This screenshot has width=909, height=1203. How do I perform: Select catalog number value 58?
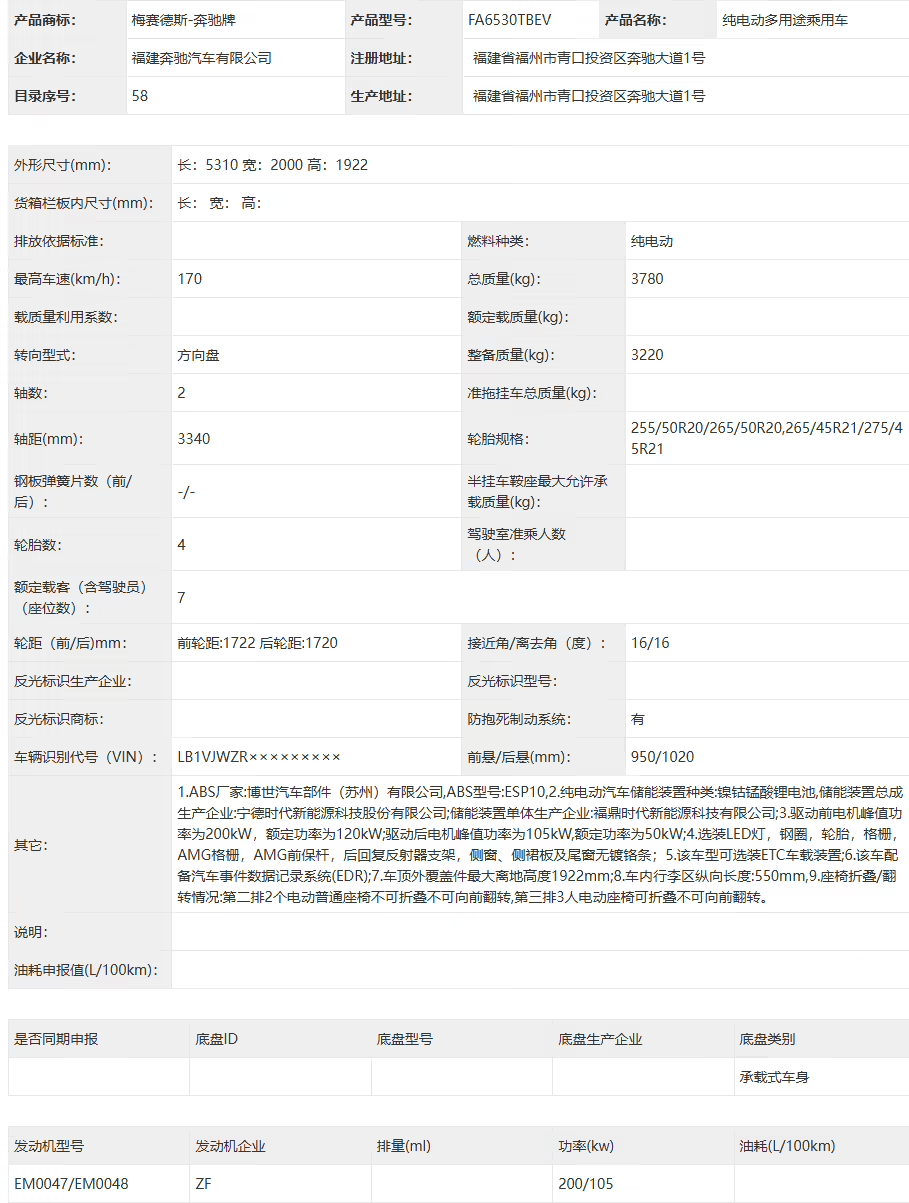click(x=140, y=96)
